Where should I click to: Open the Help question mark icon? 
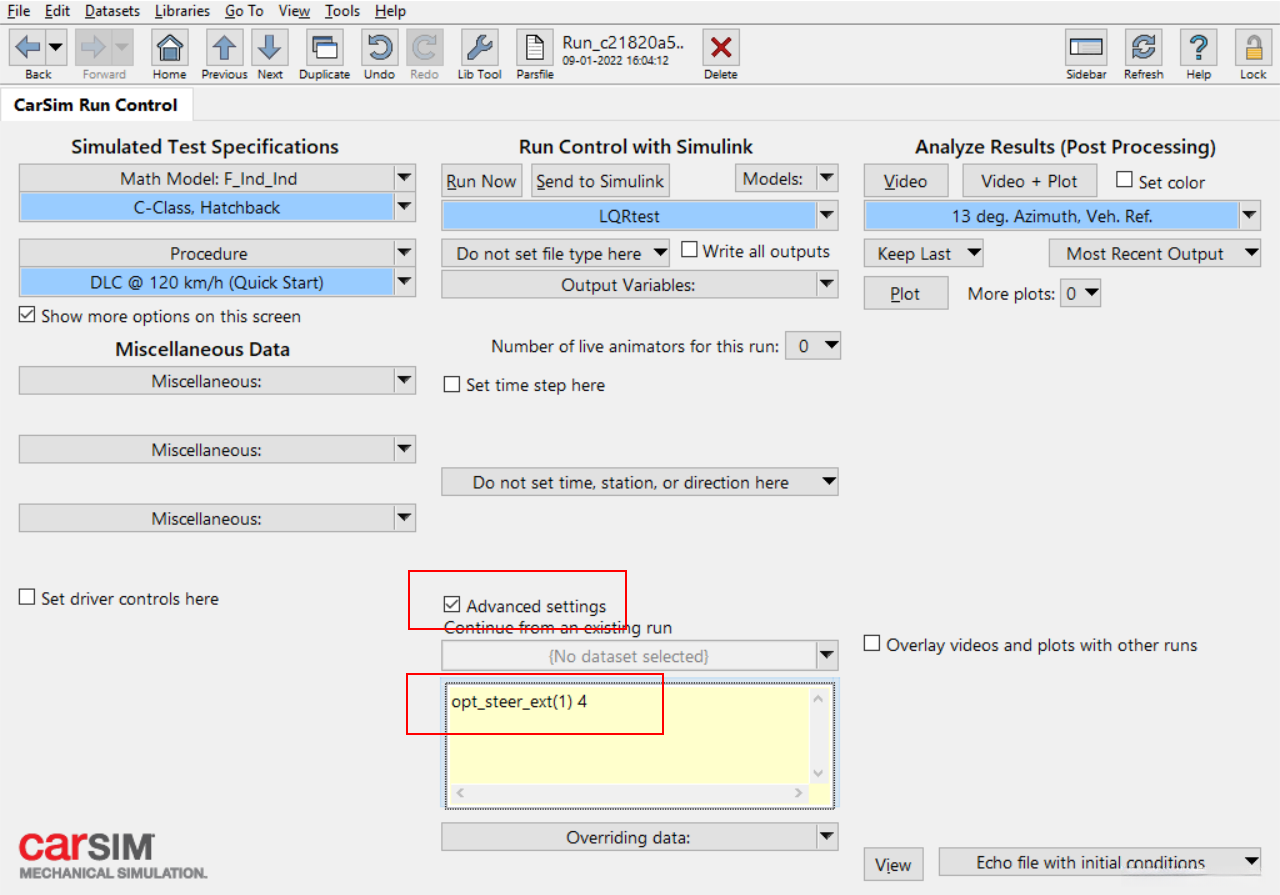click(x=1198, y=47)
